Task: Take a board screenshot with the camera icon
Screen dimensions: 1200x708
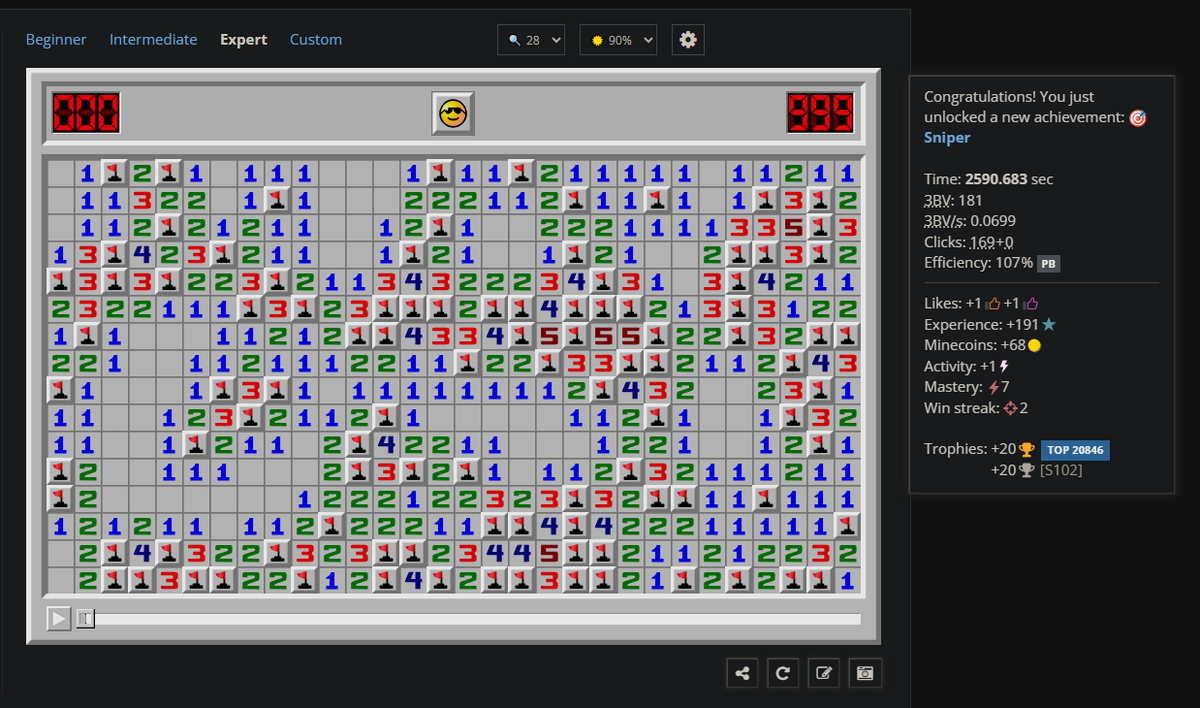Action: 865,673
